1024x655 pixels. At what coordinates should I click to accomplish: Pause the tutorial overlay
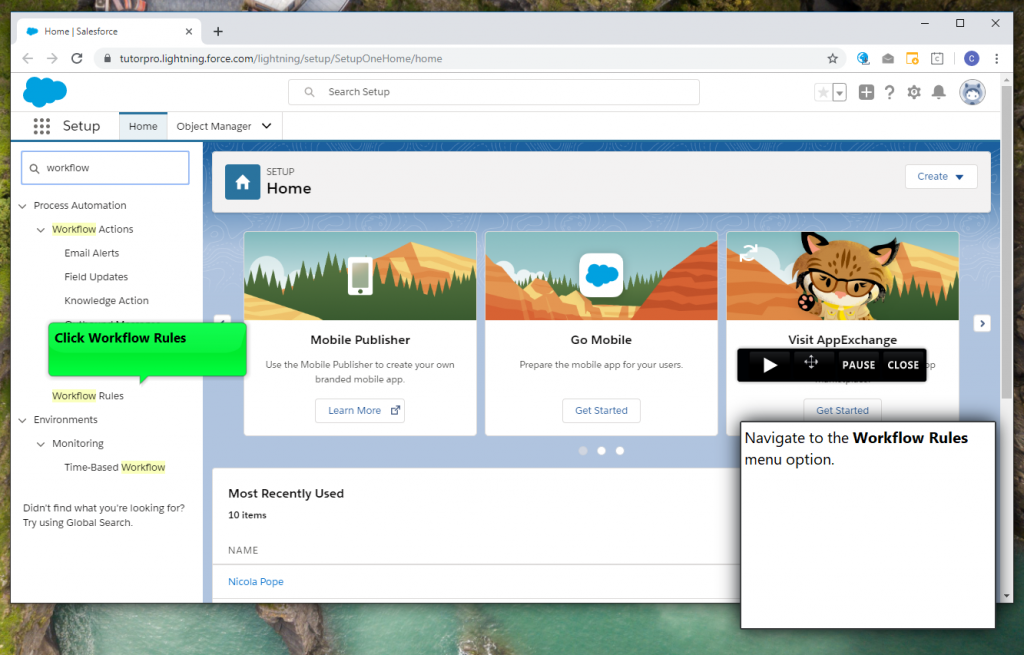[858, 365]
